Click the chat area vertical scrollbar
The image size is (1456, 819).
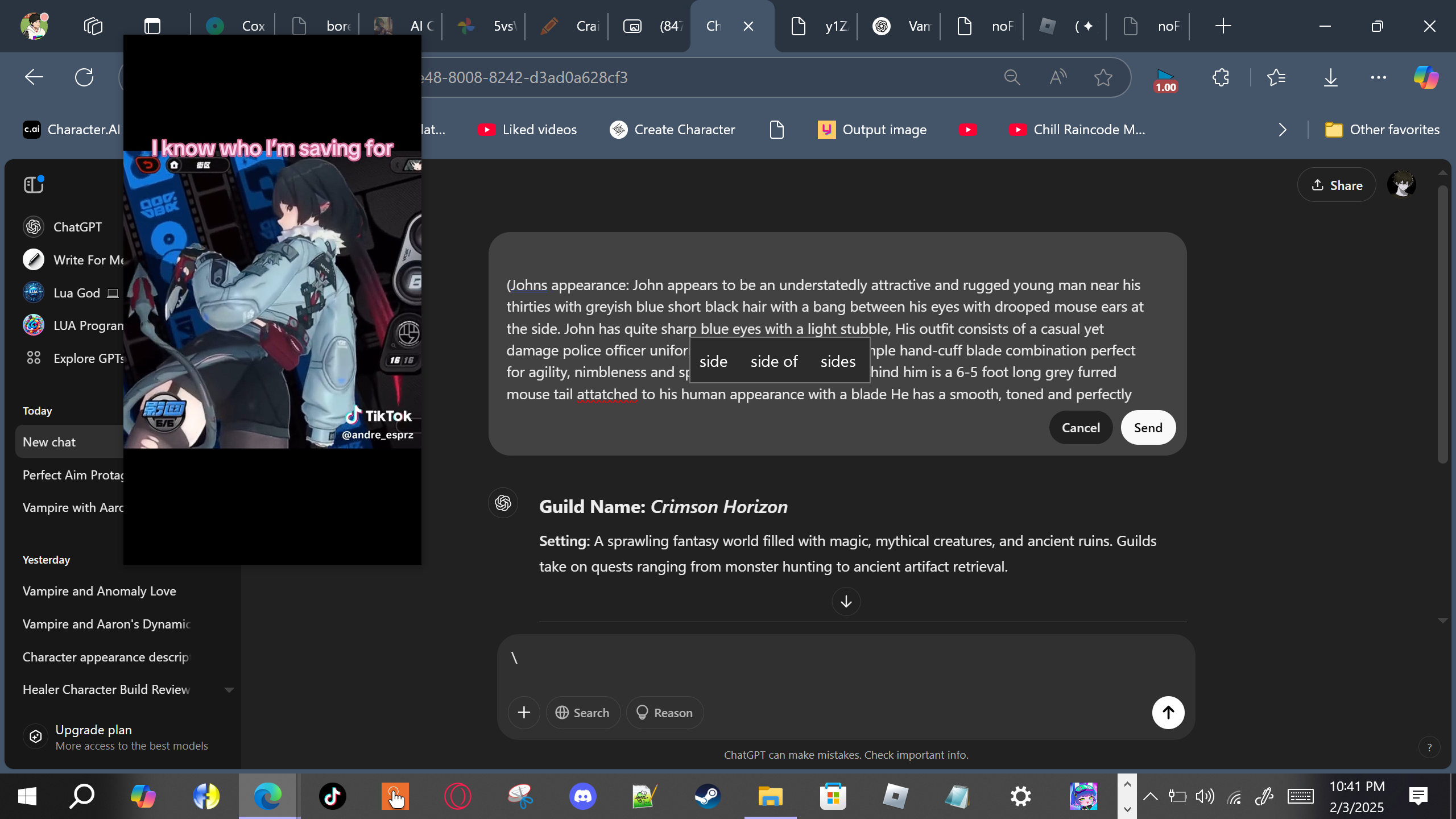pyautogui.click(x=1442, y=324)
